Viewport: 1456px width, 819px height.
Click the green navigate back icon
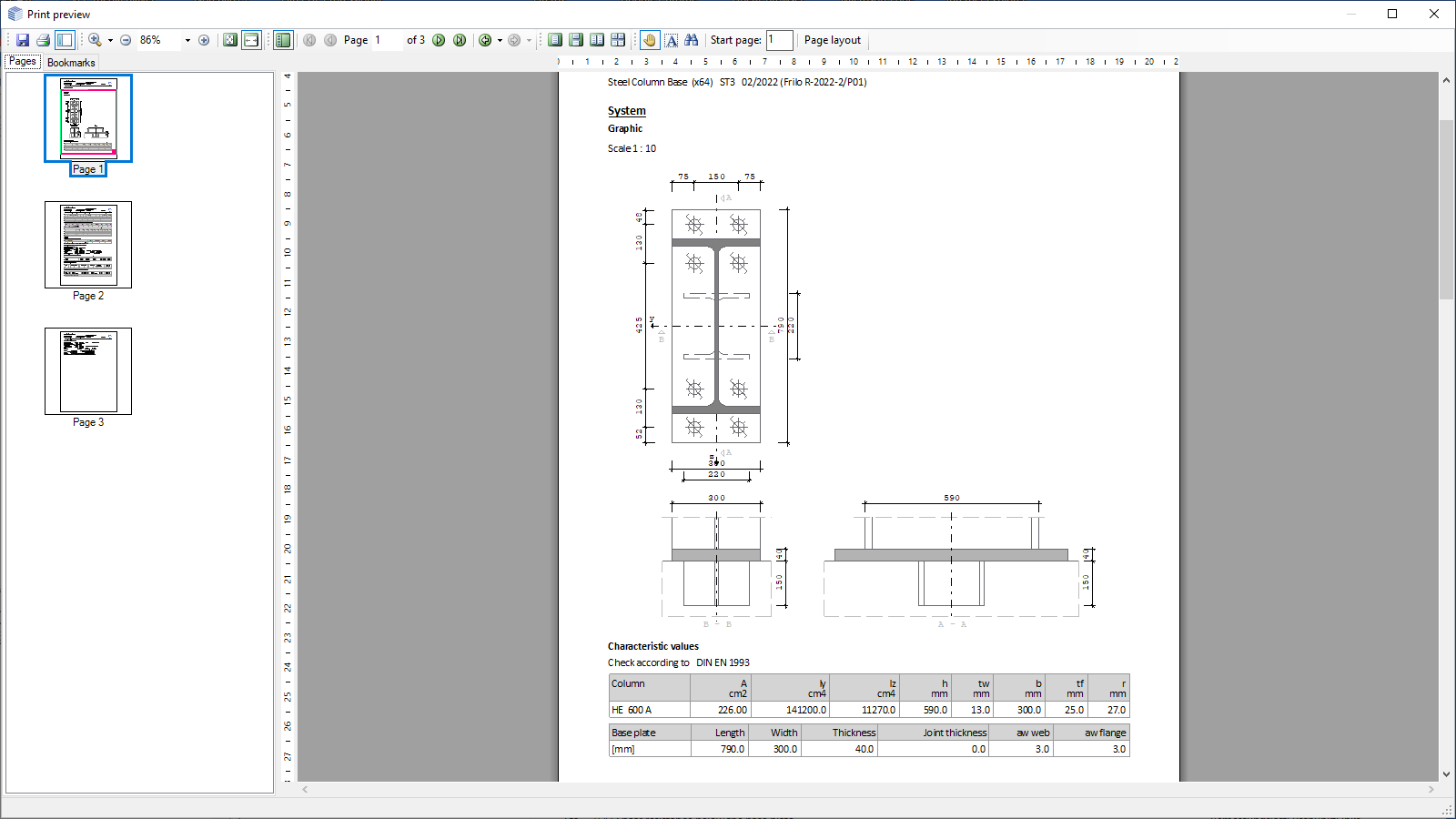(x=485, y=40)
